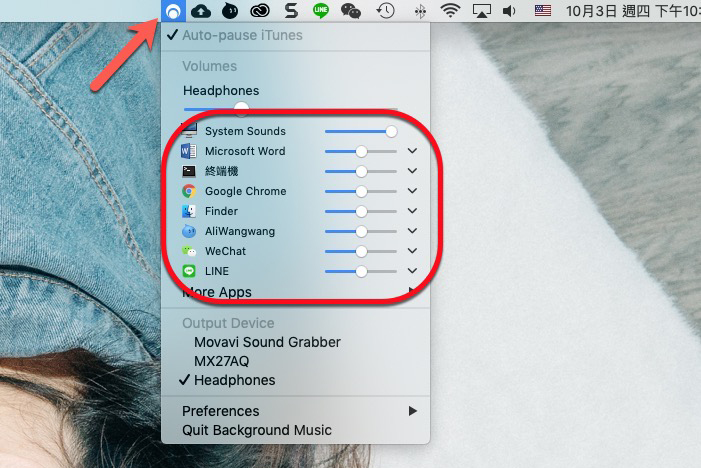
Task: Click the Bluetooth menu bar icon
Action: click(420, 11)
